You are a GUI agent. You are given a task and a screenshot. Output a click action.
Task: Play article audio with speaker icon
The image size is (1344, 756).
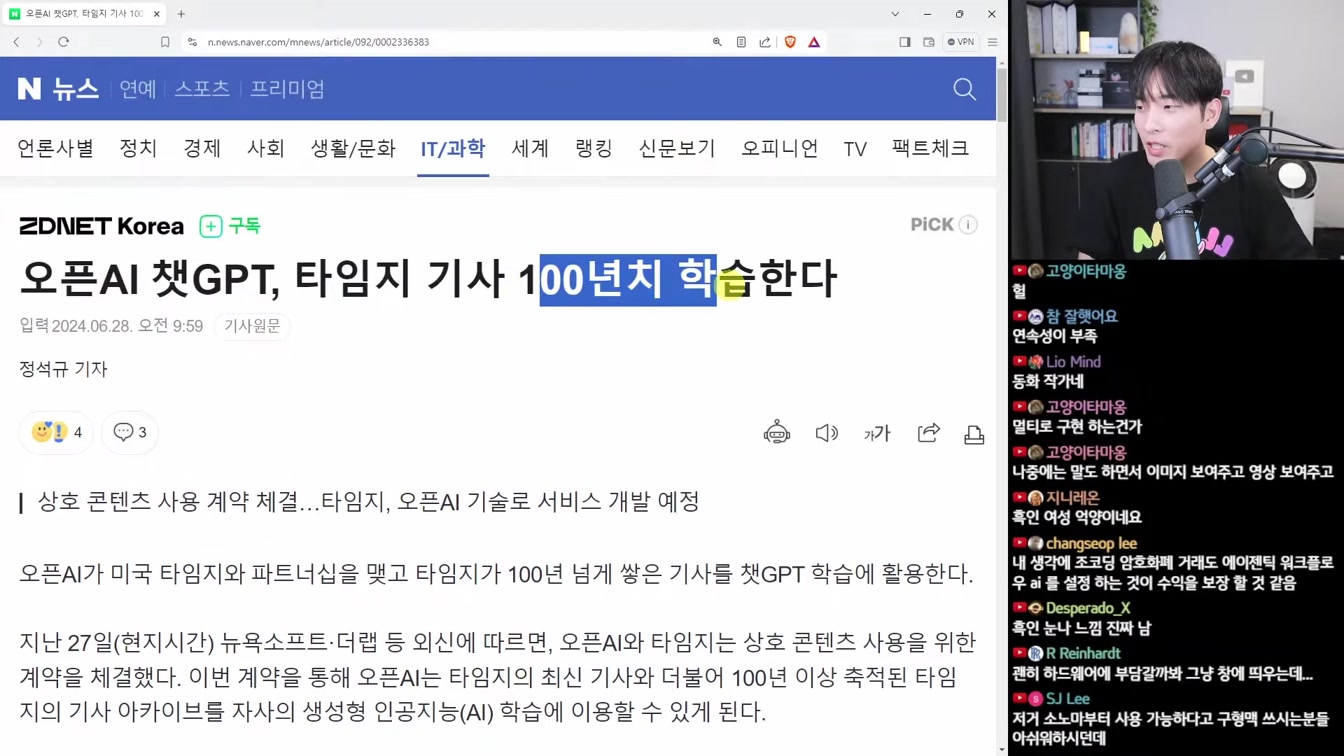pos(826,433)
